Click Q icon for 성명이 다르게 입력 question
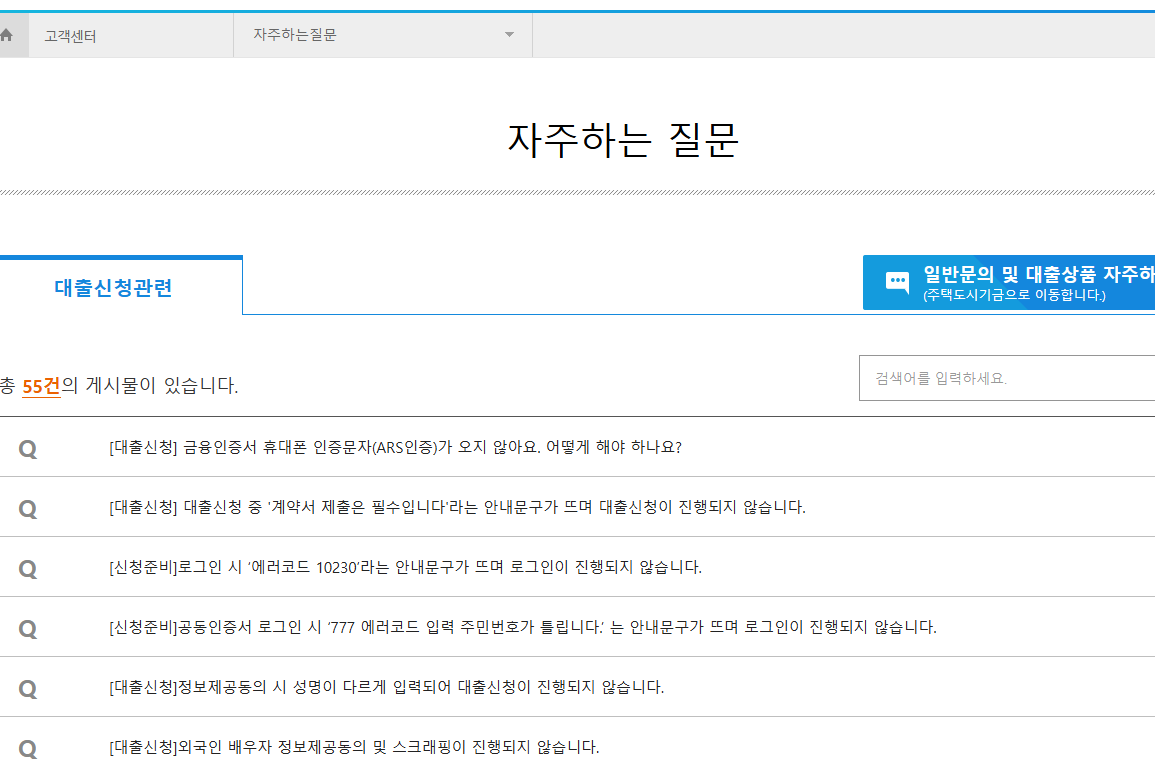The height and width of the screenshot is (773, 1155). tap(28, 689)
